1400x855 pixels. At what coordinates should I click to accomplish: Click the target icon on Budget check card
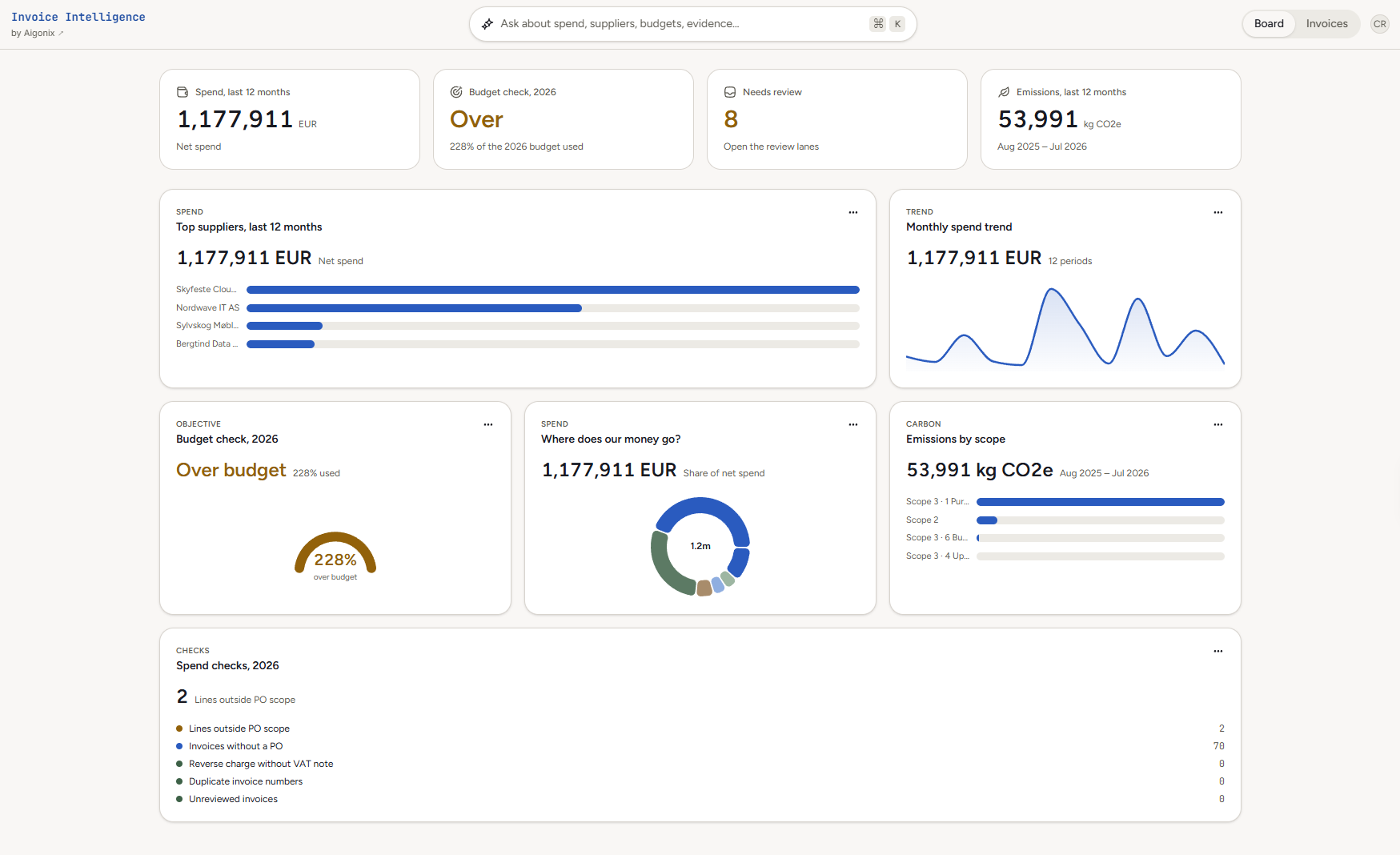(456, 92)
